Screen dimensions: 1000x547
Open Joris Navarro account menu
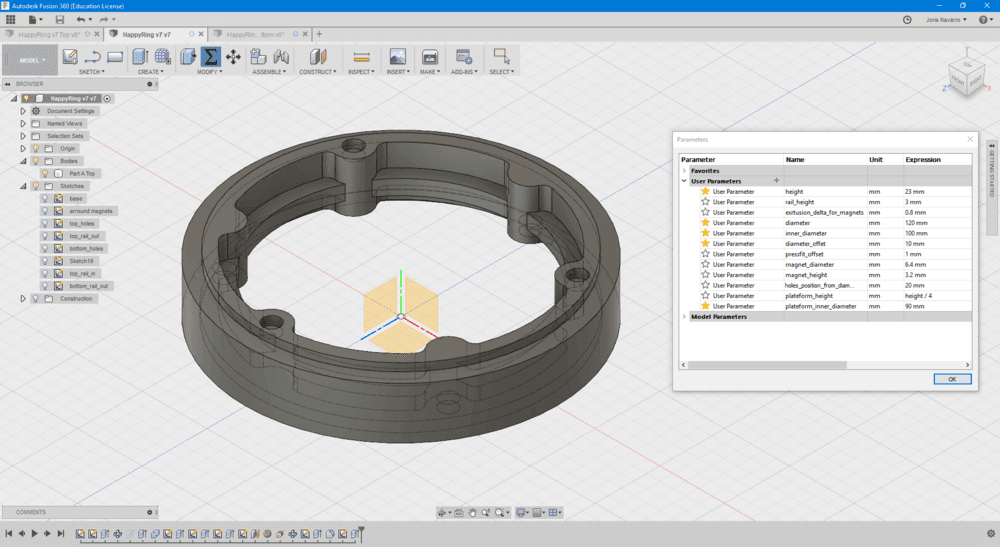[x=946, y=20]
